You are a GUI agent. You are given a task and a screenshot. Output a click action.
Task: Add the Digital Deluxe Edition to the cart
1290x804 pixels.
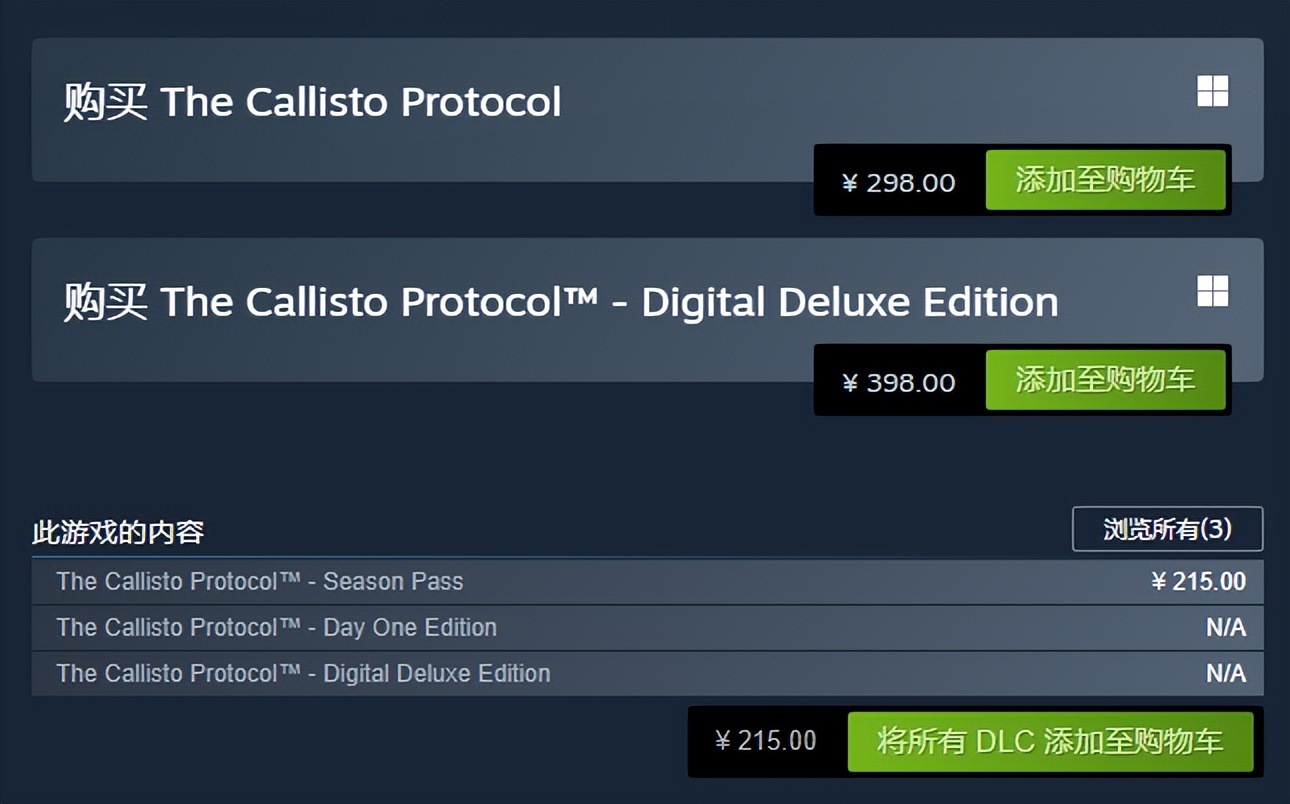click(x=1106, y=380)
